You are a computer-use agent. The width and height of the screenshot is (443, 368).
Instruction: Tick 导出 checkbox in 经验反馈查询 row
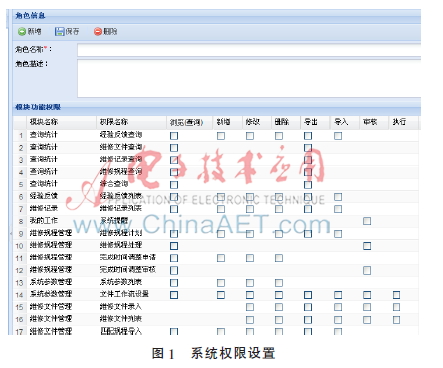[x=308, y=136]
